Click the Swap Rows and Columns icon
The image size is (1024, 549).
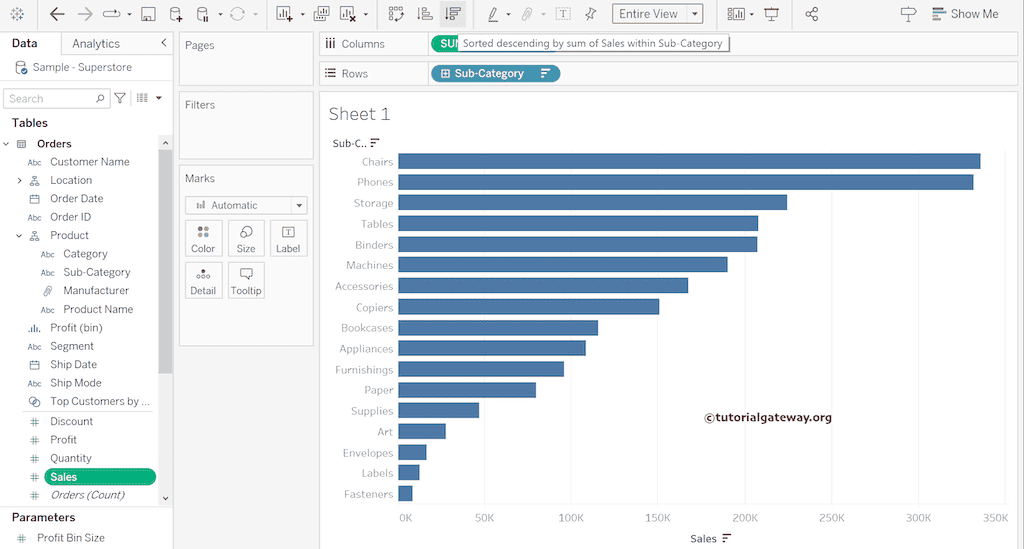[x=397, y=14]
